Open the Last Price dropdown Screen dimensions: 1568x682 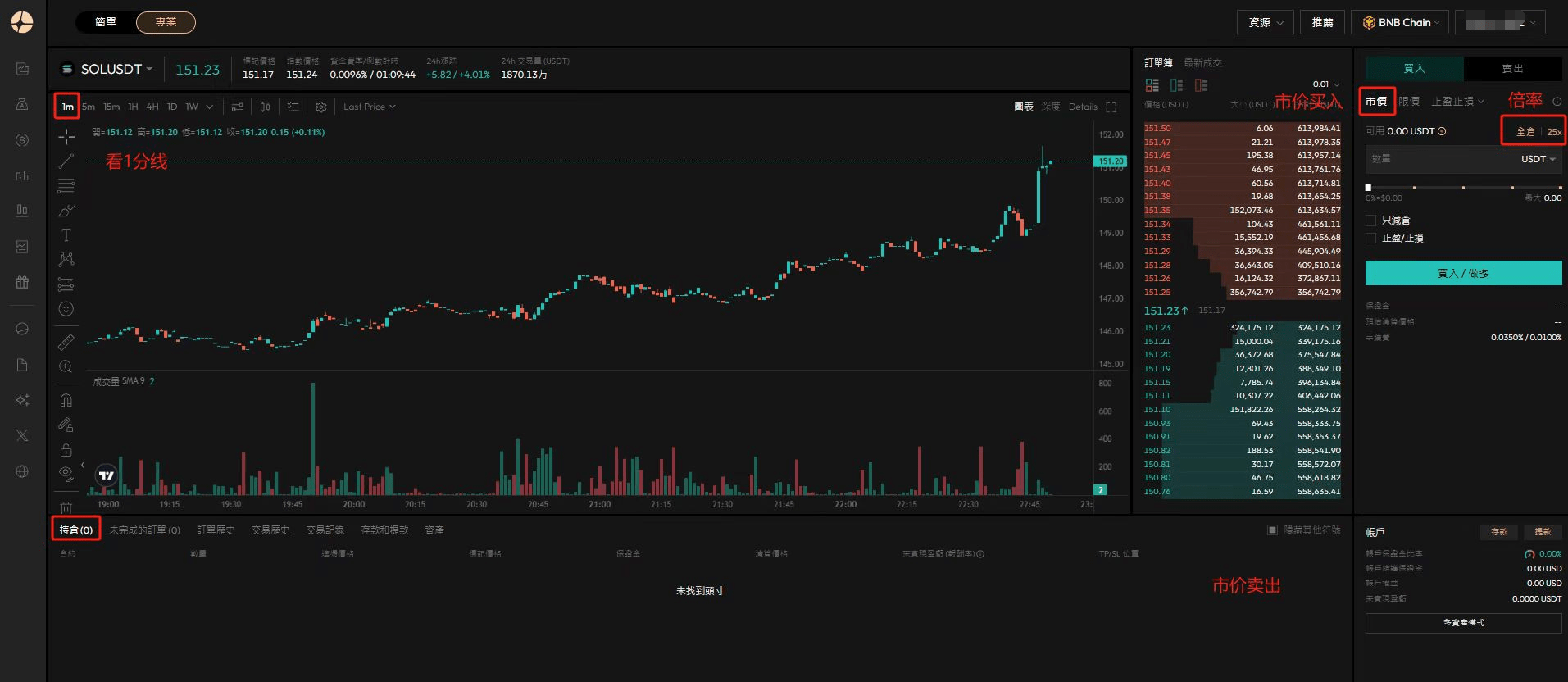coord(369,107)
